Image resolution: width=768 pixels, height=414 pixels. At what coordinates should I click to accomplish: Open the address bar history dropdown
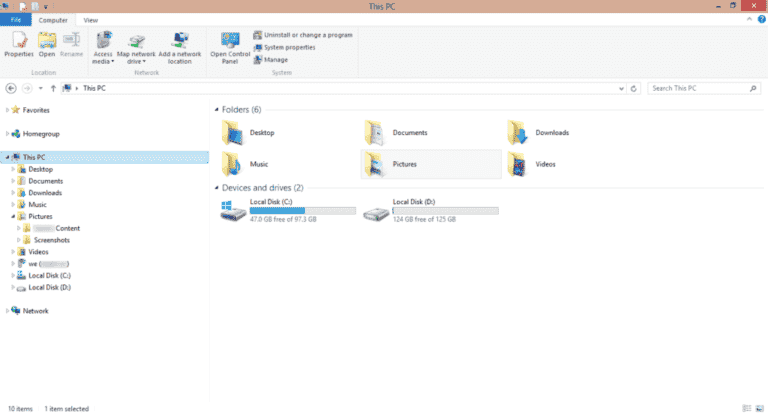click(621, 88)
